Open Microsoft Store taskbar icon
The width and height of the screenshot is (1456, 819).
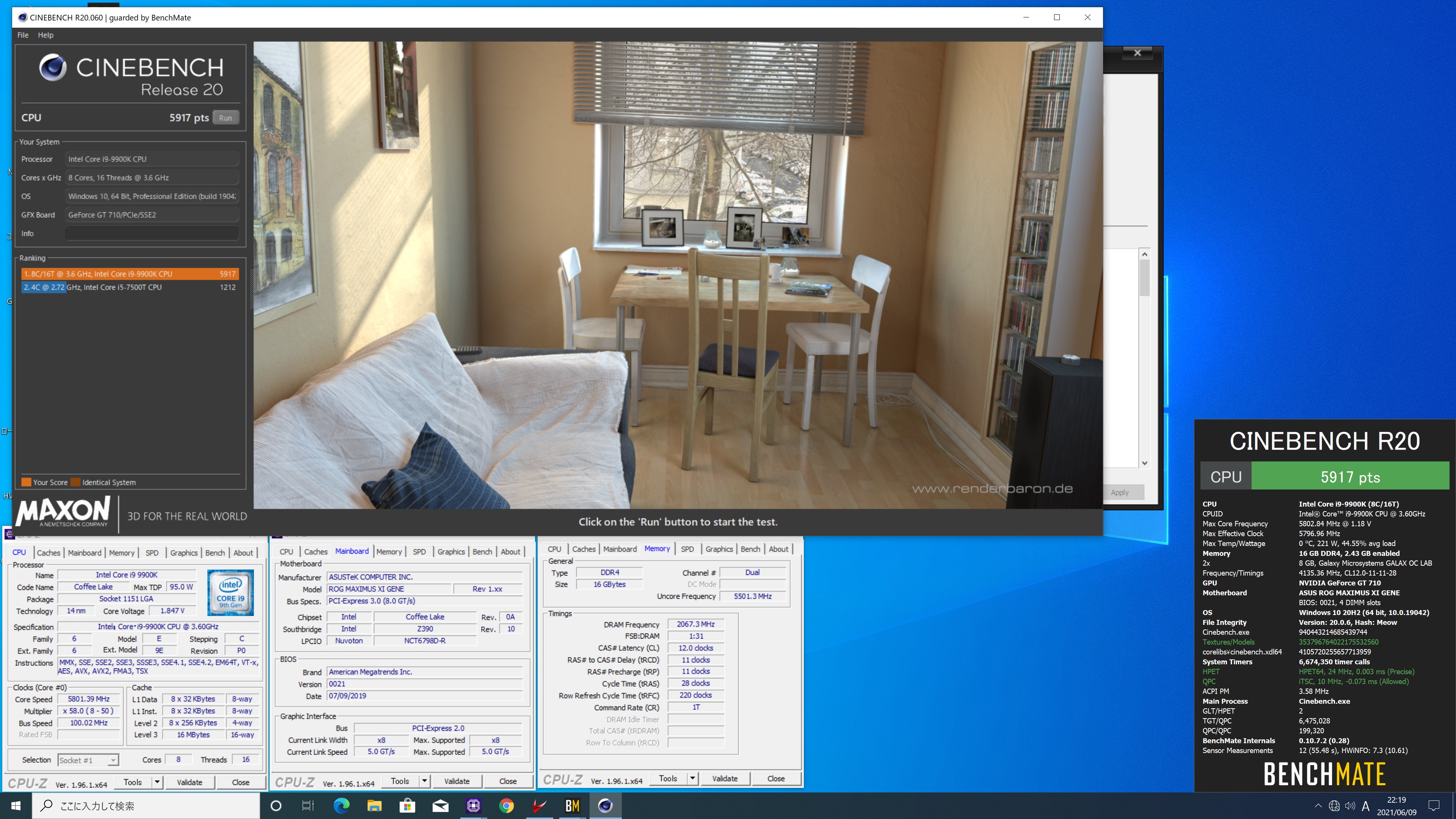407,805
